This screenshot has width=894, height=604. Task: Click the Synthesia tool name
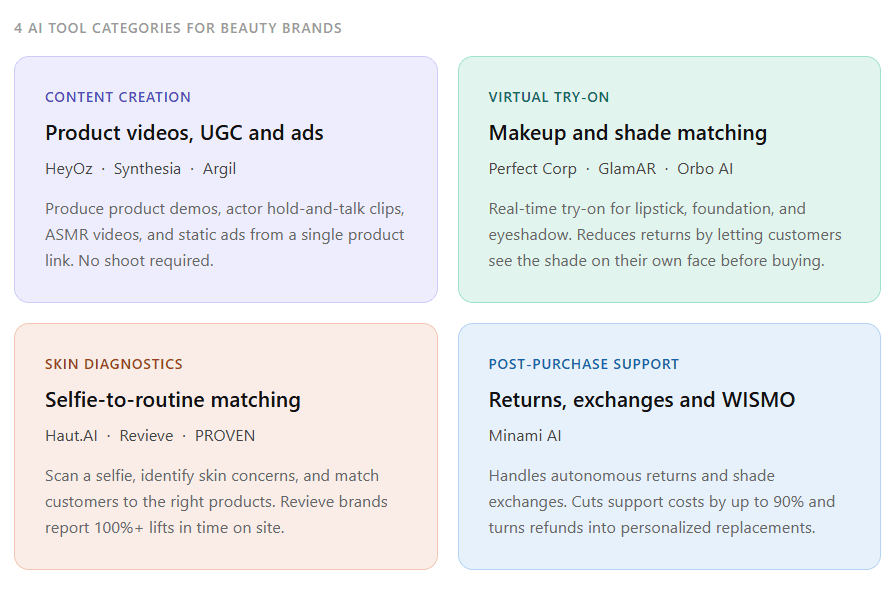coord(147,169)
